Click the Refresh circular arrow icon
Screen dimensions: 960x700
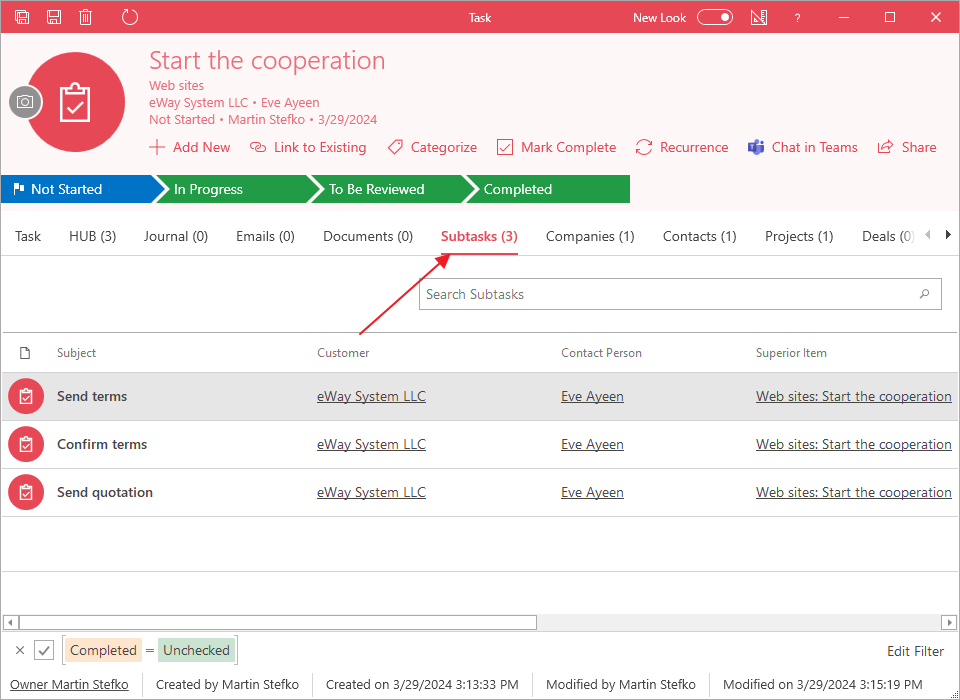(130, 17)
